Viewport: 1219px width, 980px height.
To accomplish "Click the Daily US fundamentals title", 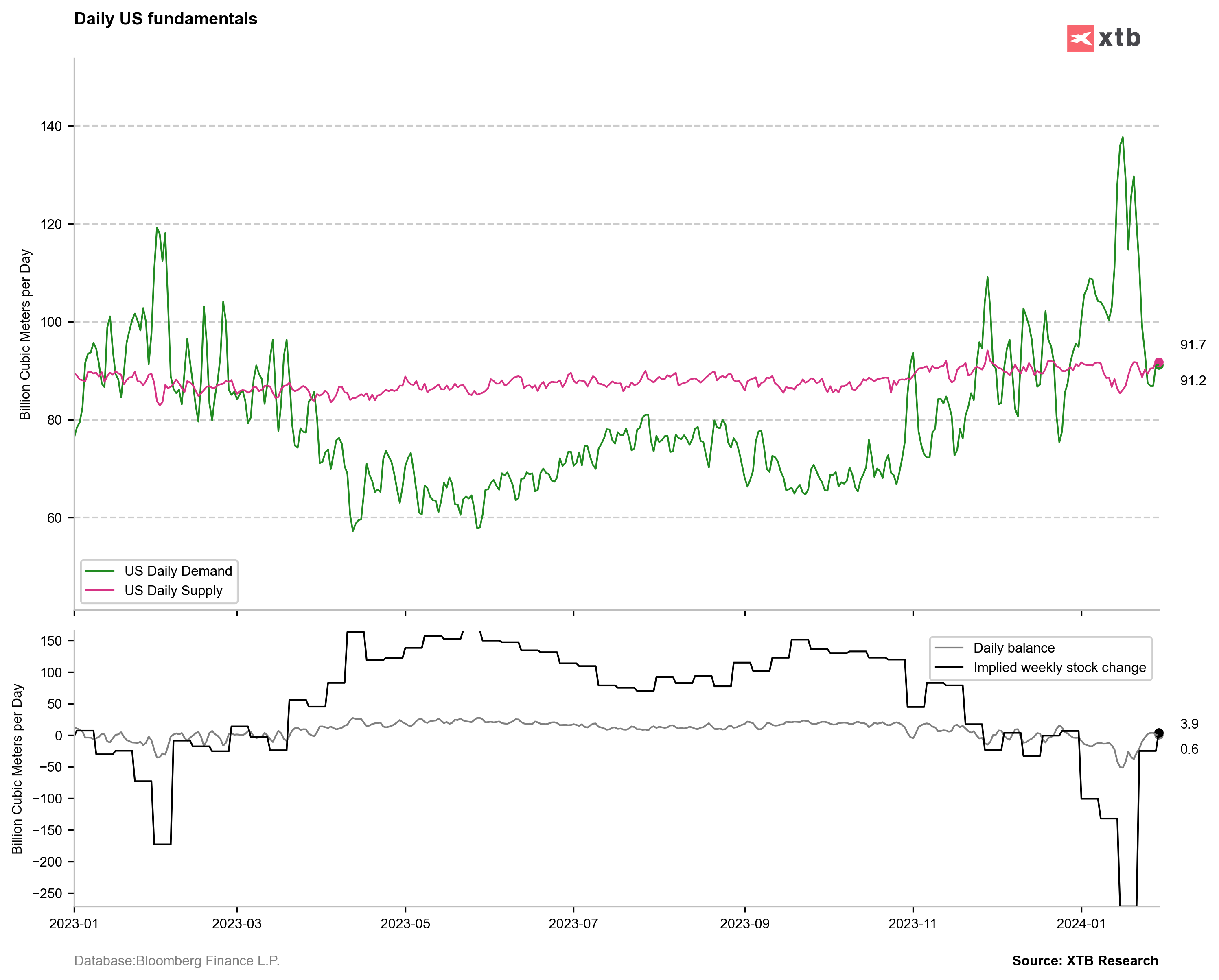I will pyautogui.click(x=166, y=19).
